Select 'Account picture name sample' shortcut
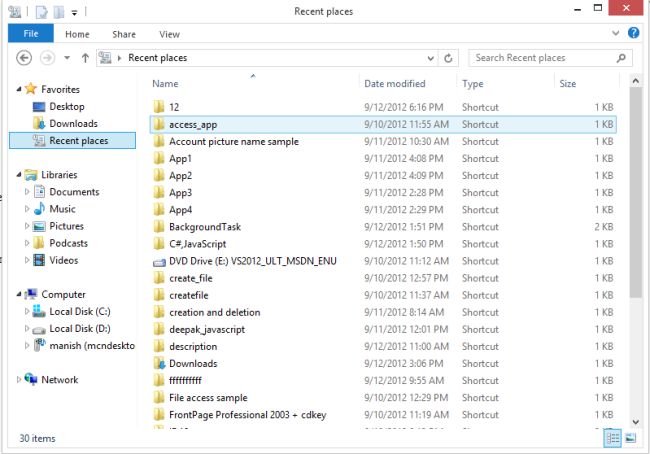This screenshot has width=650, height=454. pos(234,141)
